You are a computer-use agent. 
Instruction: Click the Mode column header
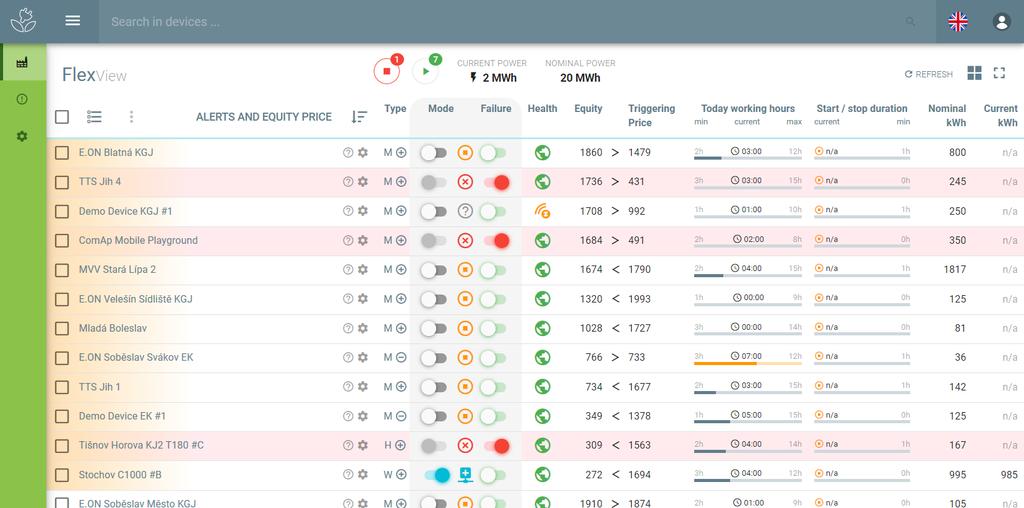click(441, 108)
